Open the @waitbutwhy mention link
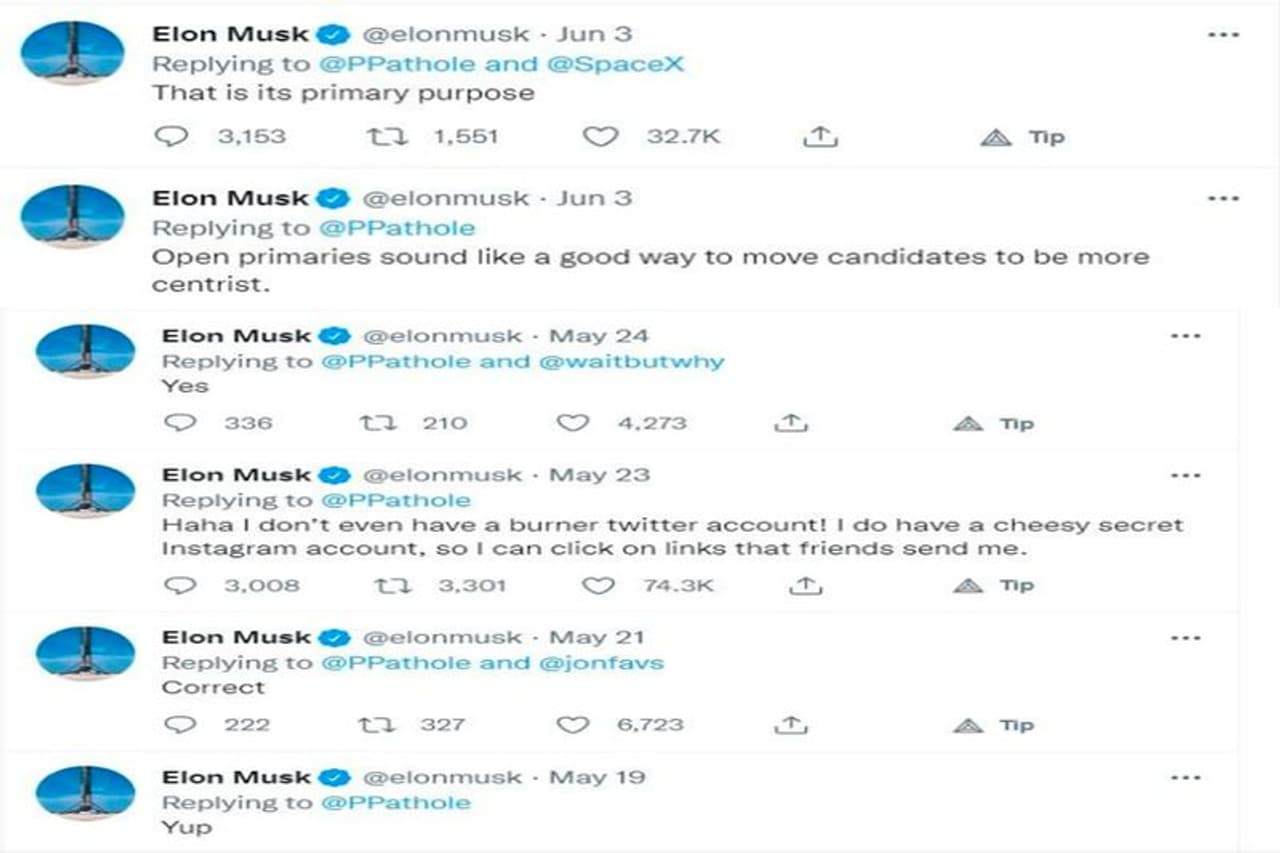This screenshot has width=1280, height=853. point(631,362)
